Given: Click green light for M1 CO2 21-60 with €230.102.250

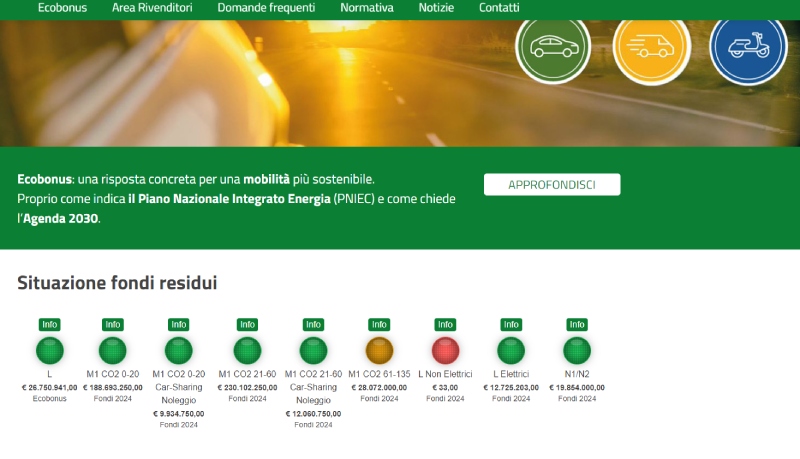Looking at the screenshot, I should (247, 350).
